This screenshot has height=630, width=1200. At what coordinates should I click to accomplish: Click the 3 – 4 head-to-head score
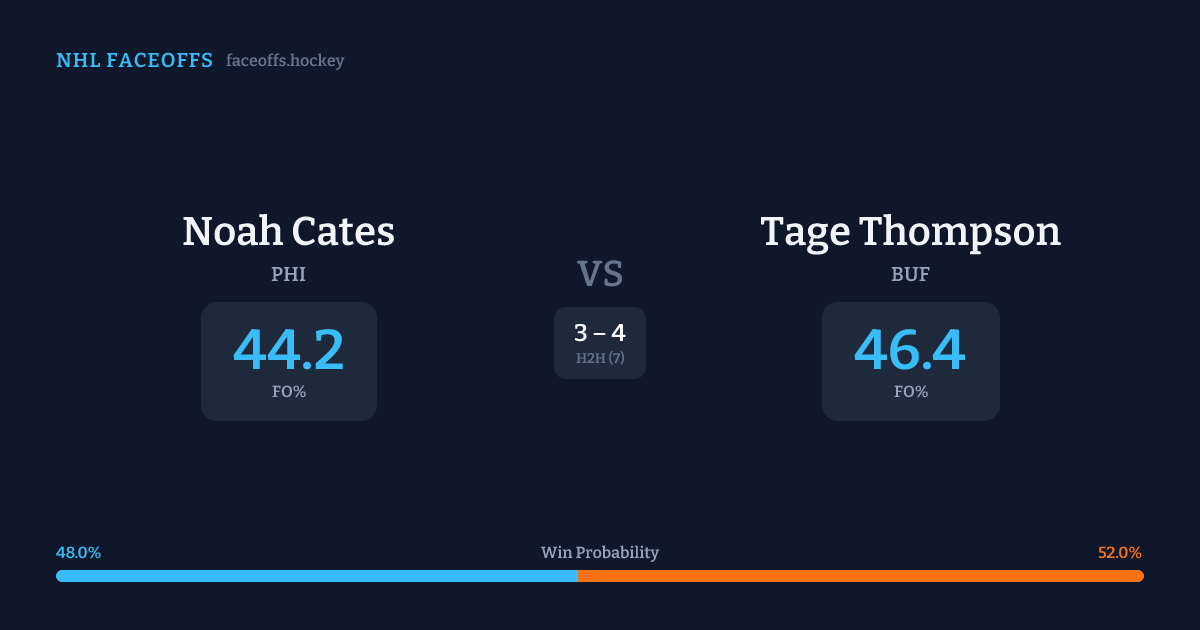[600, 334]
